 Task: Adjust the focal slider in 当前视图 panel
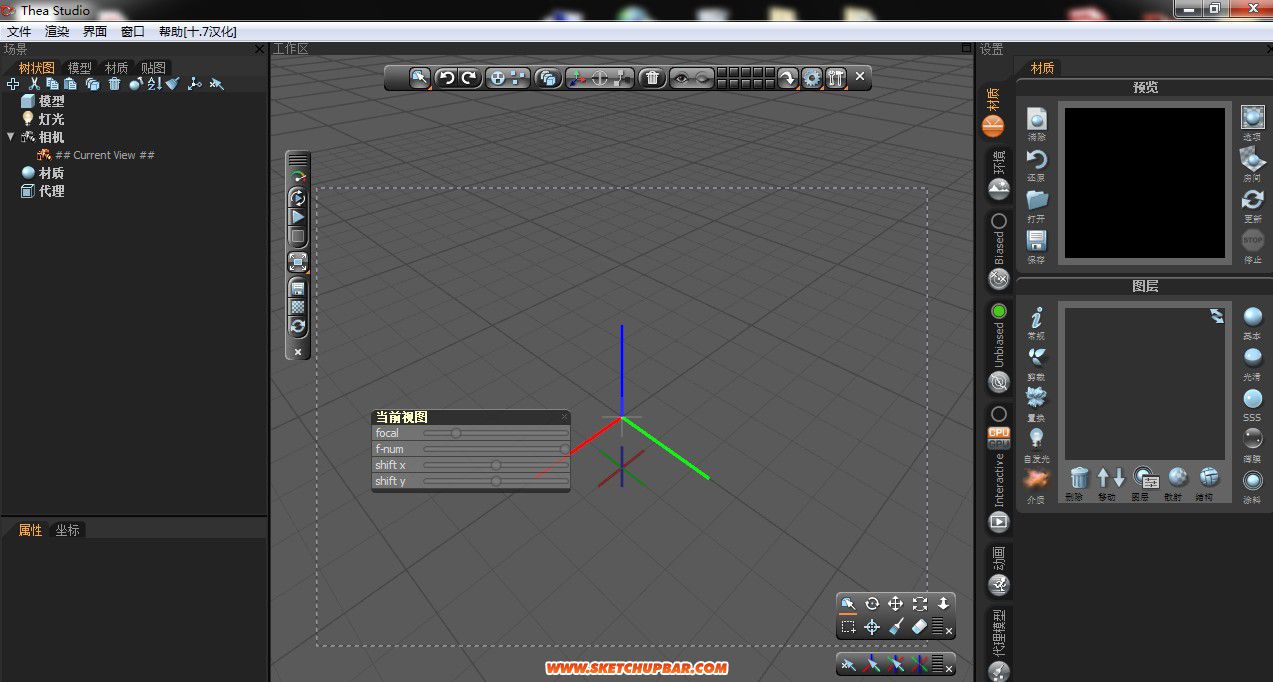495,433
